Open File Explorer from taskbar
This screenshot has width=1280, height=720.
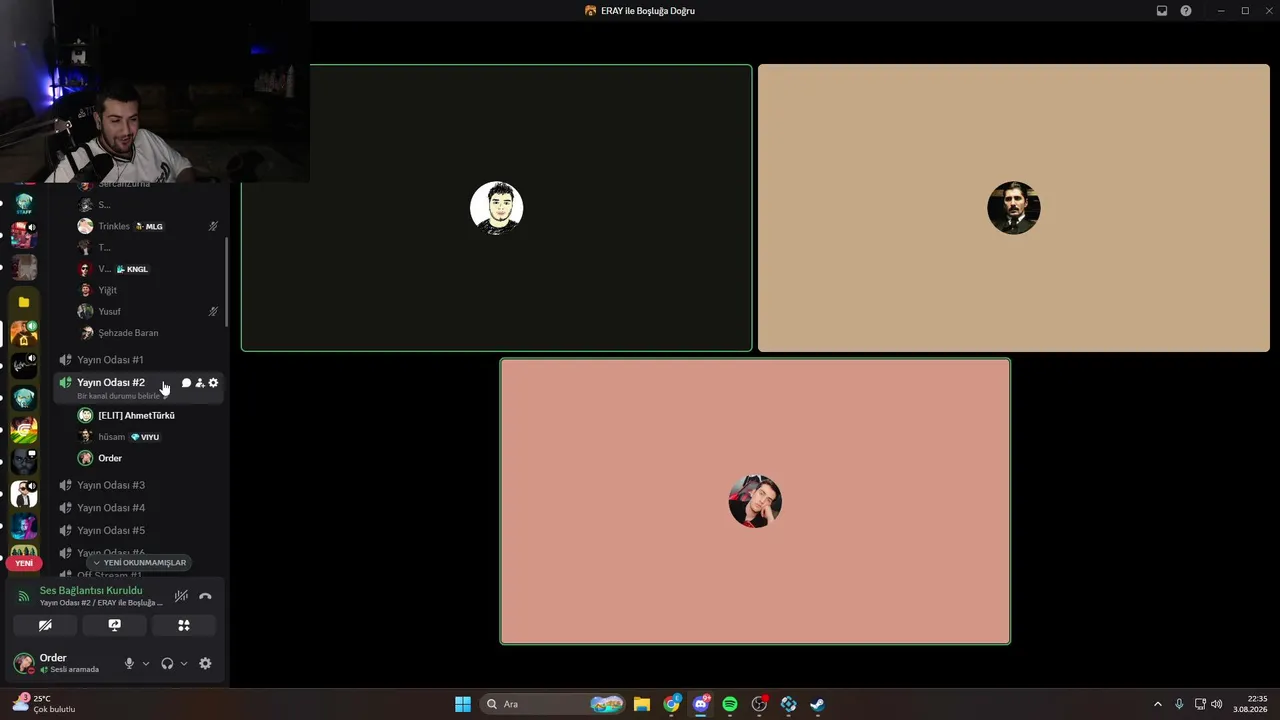pyautogui.click(x=642, y=704)
